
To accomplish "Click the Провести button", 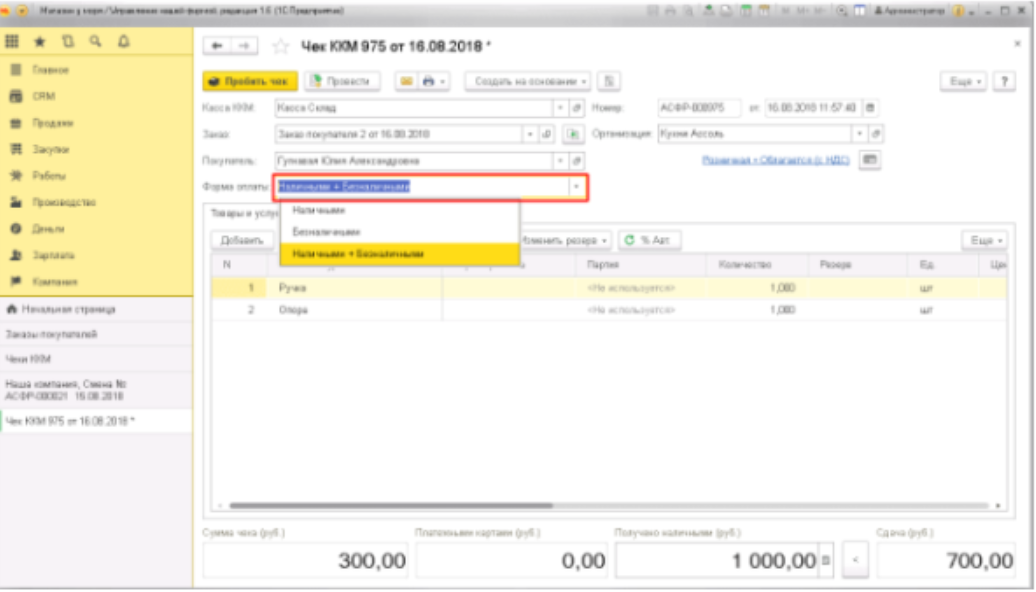I will (342, 81).
